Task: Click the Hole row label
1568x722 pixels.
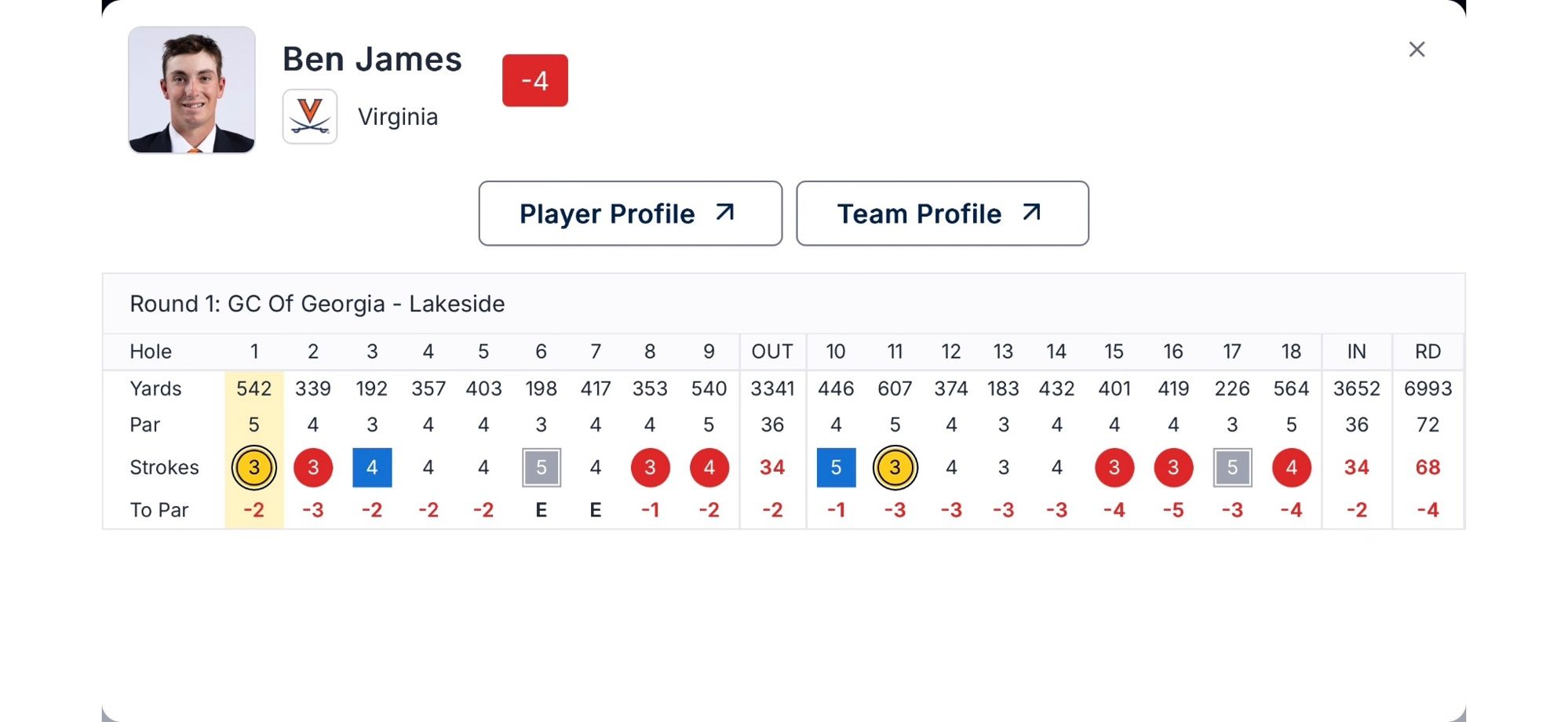Action: (x=150, y=352)
